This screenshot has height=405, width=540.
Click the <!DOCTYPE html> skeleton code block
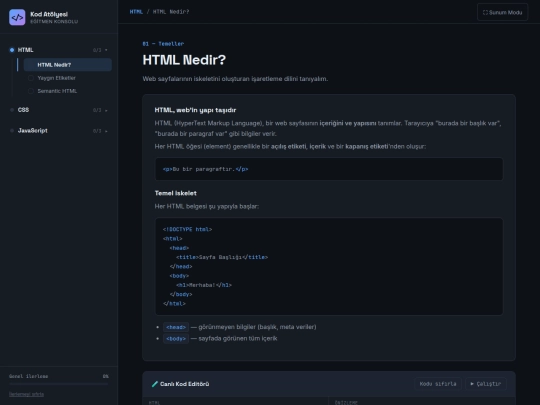pyautogui.click(x=329, y=267)
